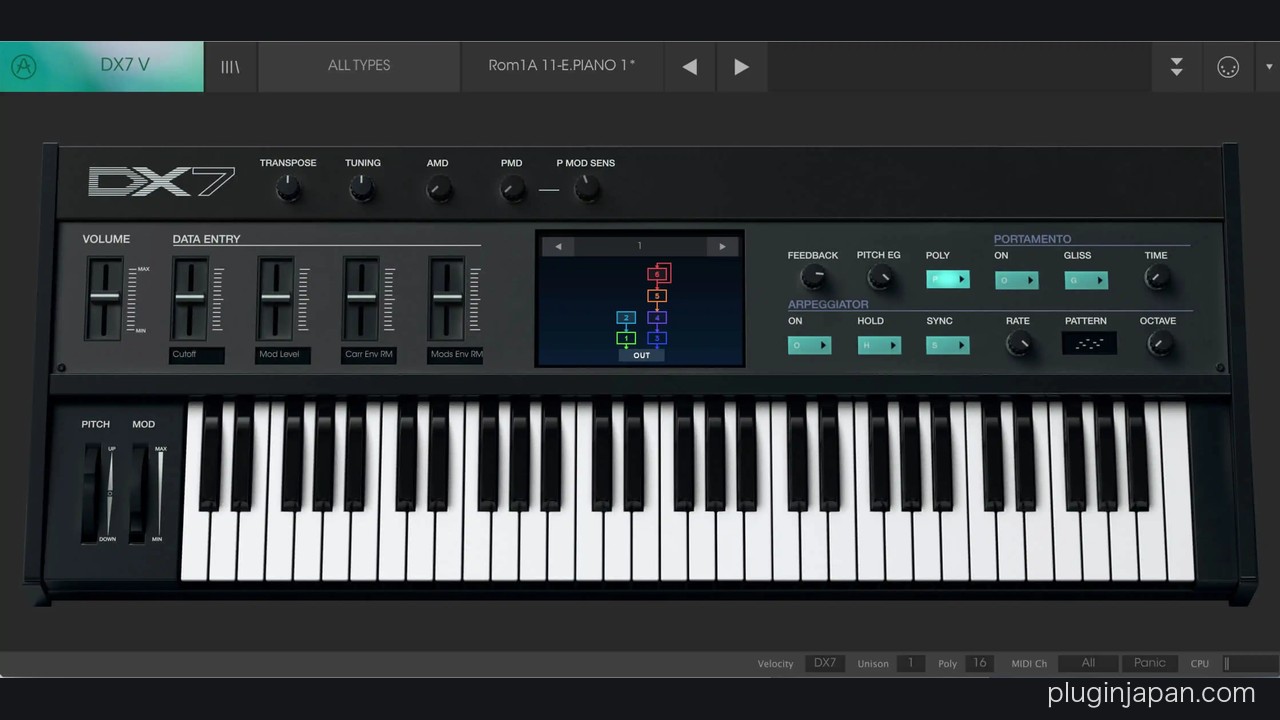Click the Rom1A 11-E.PIANO 1 preset name

tap(562, 66)
